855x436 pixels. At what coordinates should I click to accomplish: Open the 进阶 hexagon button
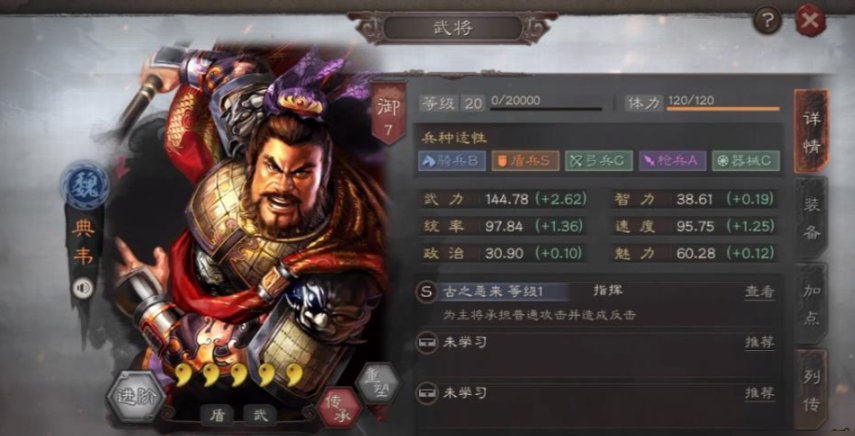135,396
